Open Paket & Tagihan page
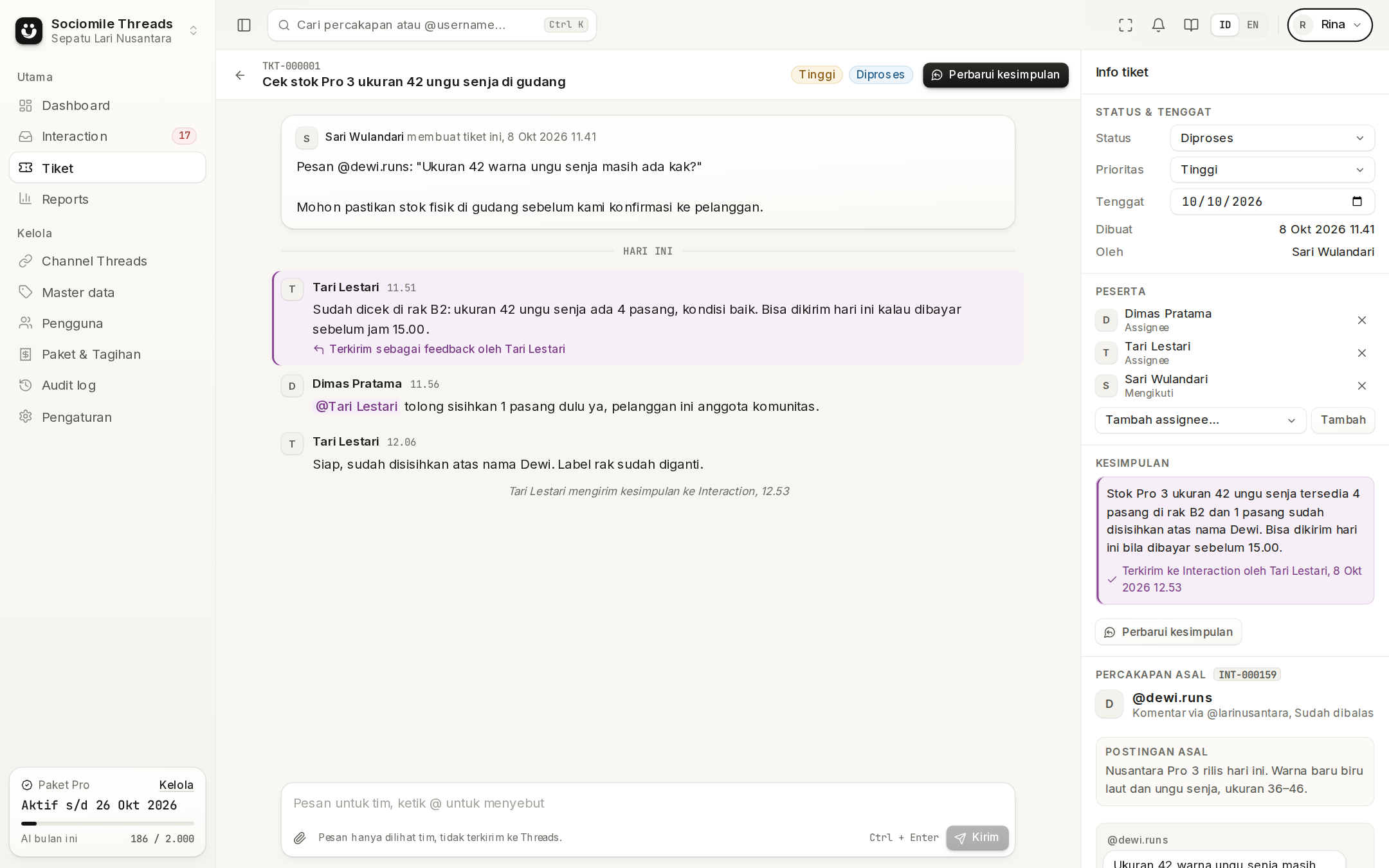 click(107, 354)
